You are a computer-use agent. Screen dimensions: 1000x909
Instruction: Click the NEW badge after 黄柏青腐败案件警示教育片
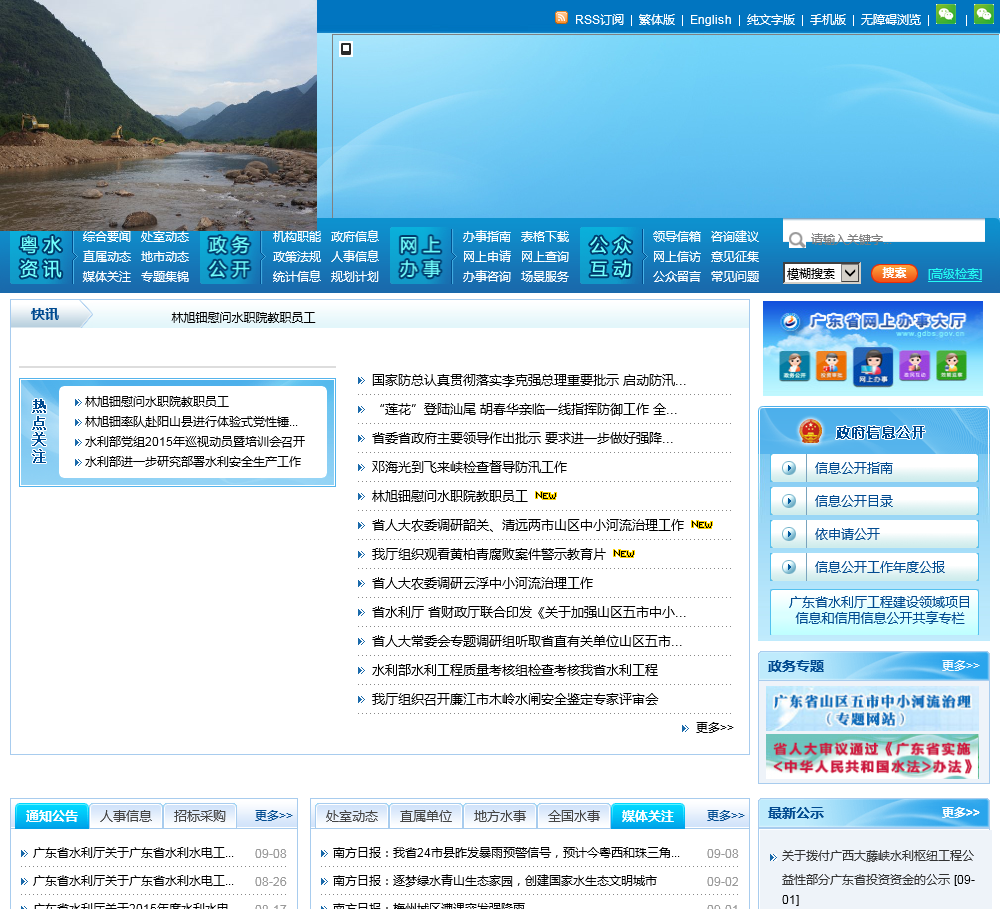point(624,554)
